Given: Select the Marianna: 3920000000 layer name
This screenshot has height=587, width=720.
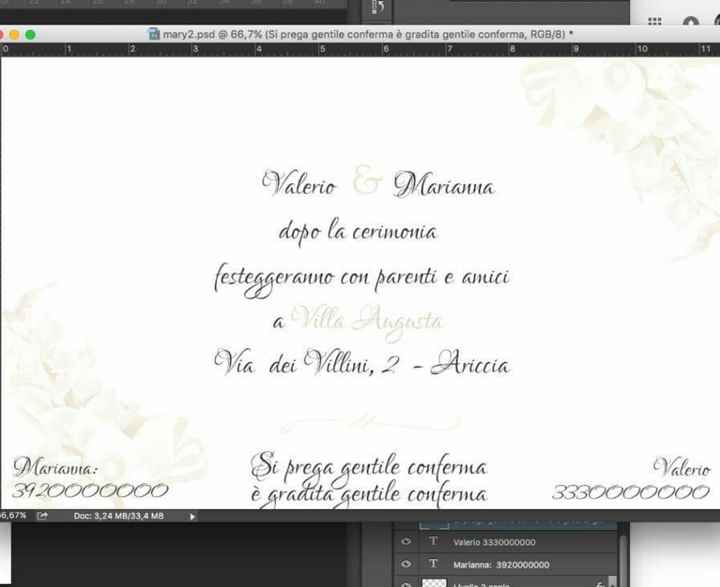Looking at the screenshot, I should pos(501,564).
